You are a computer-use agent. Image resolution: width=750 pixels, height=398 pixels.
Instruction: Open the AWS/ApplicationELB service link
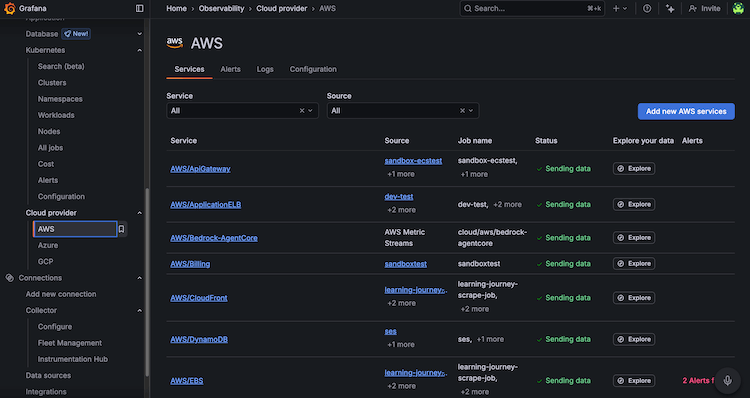pos(206,205)
